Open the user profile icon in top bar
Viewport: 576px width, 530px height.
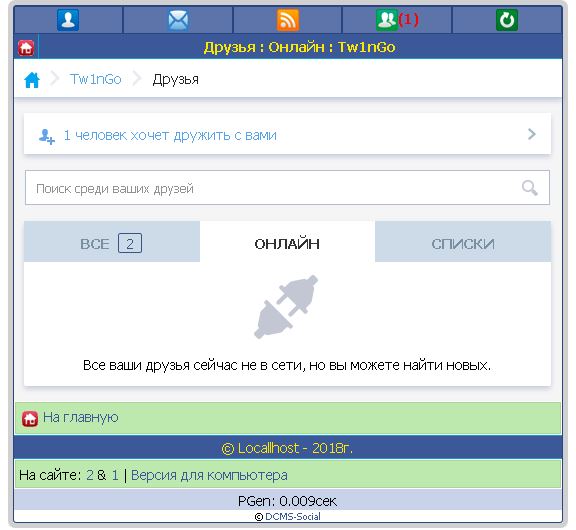pyautogui.click(x=68, y=20)
